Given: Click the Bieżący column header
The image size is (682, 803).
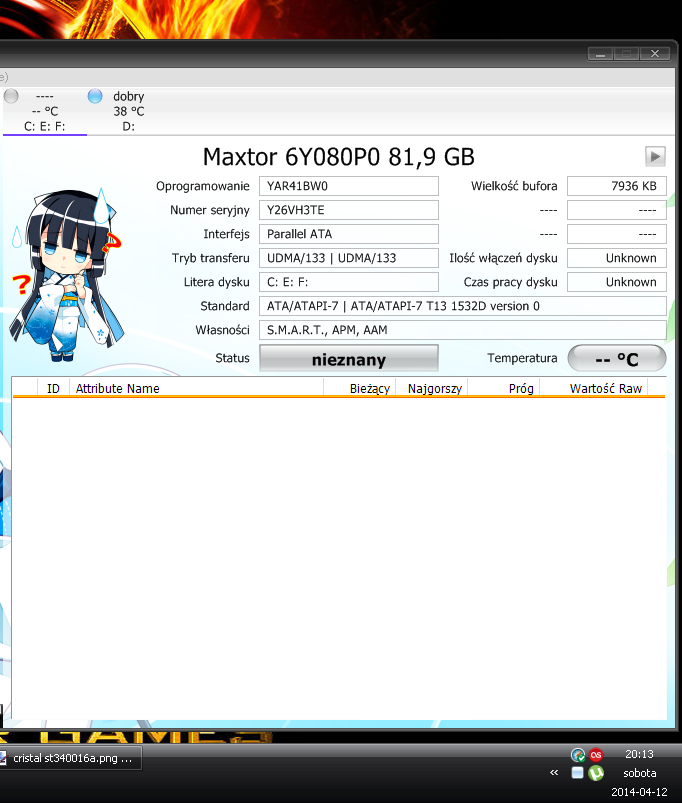Looking at the screenshot, I should tap(360, 389).
